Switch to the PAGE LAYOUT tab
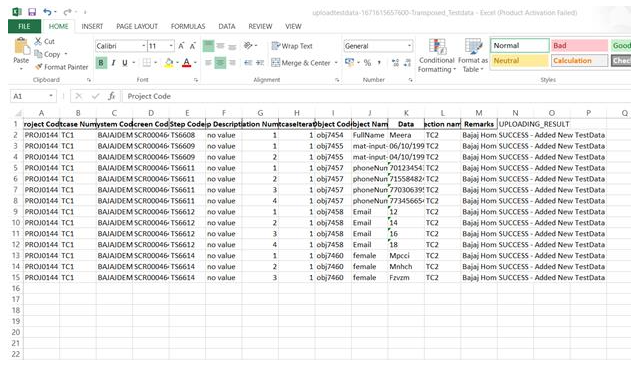Viewport: 637px width, 373px height. 137,26
